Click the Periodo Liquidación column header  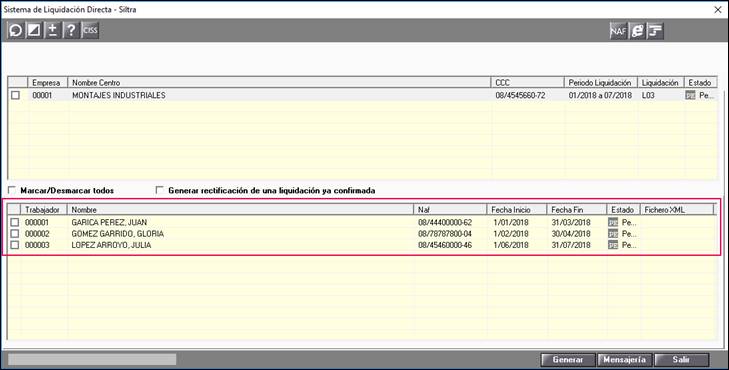pyautogui.click(x=601, y=82)
